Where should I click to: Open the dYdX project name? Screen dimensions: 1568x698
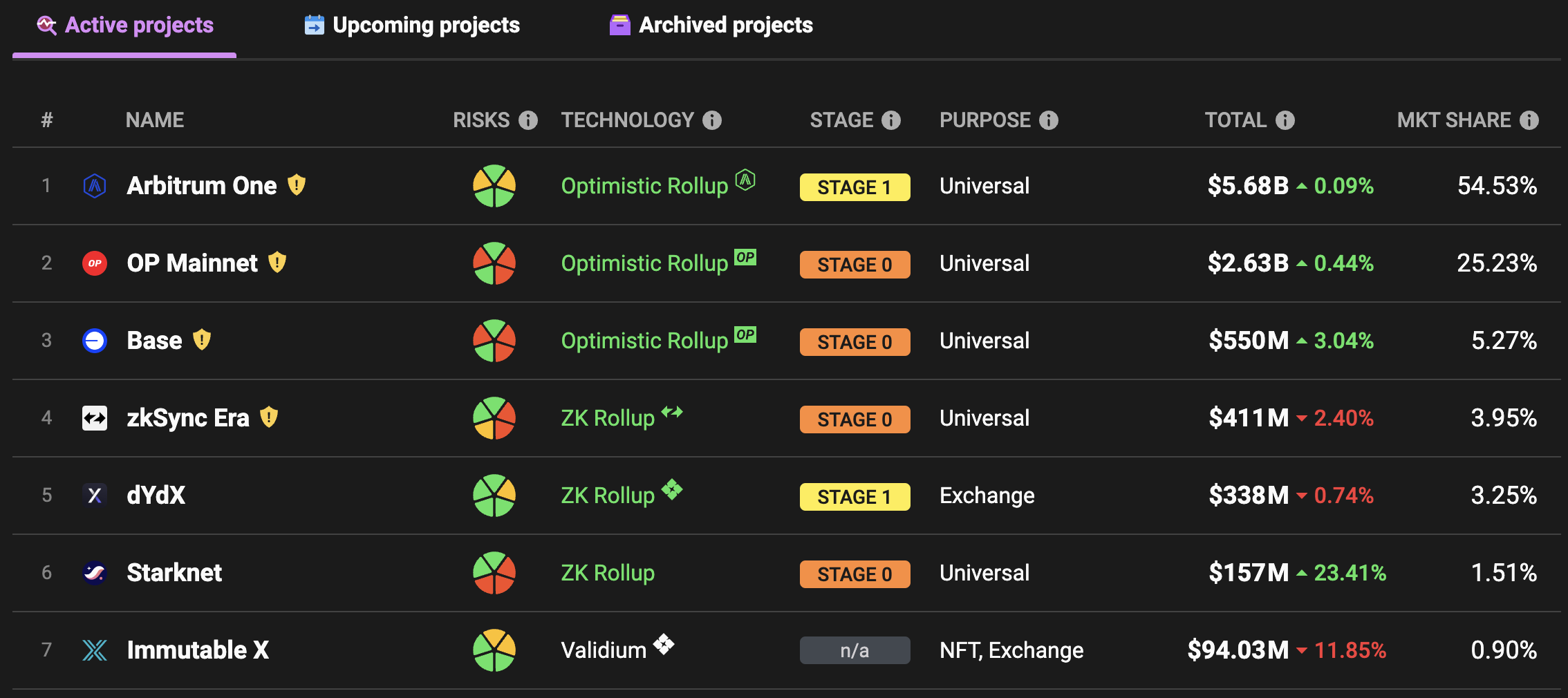(156, 496)
